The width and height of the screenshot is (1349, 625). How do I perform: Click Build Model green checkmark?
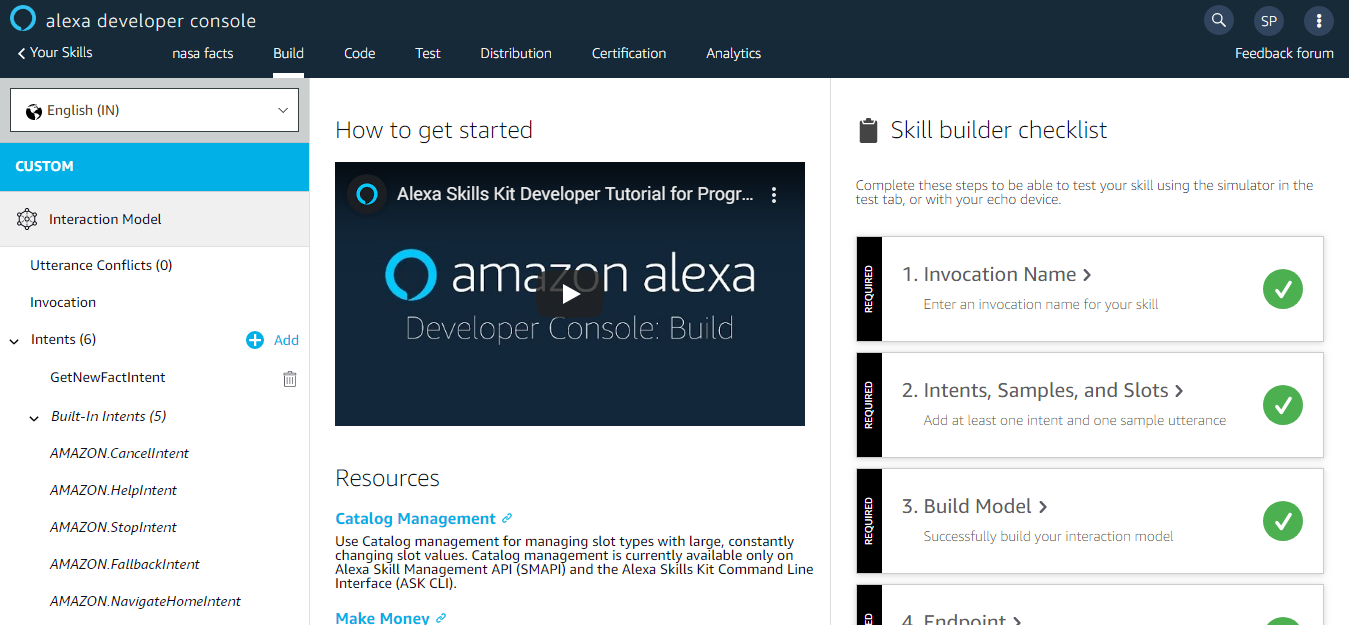[x=1283, y=521]
